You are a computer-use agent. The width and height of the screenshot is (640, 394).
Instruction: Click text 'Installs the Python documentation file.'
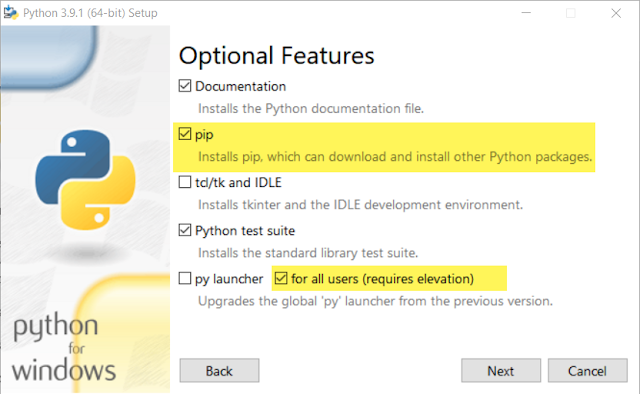click(x=311, y=109)
